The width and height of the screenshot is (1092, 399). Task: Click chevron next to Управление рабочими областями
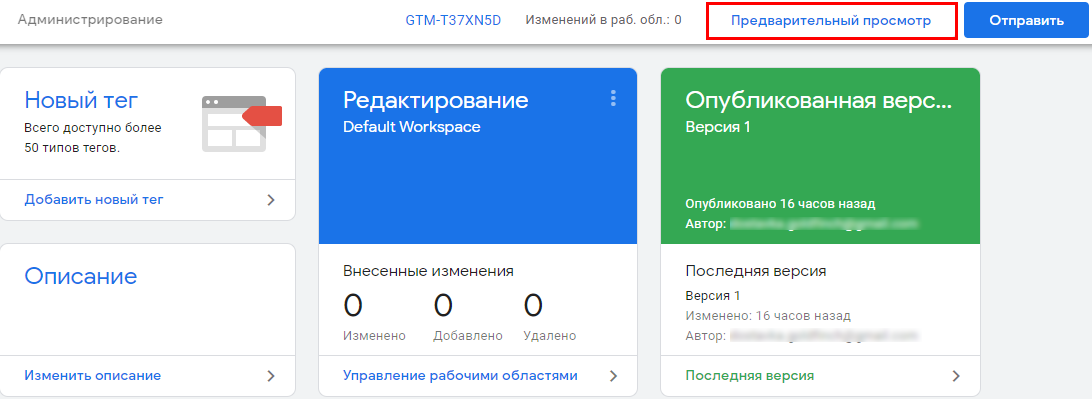click(x=614, y=376)
